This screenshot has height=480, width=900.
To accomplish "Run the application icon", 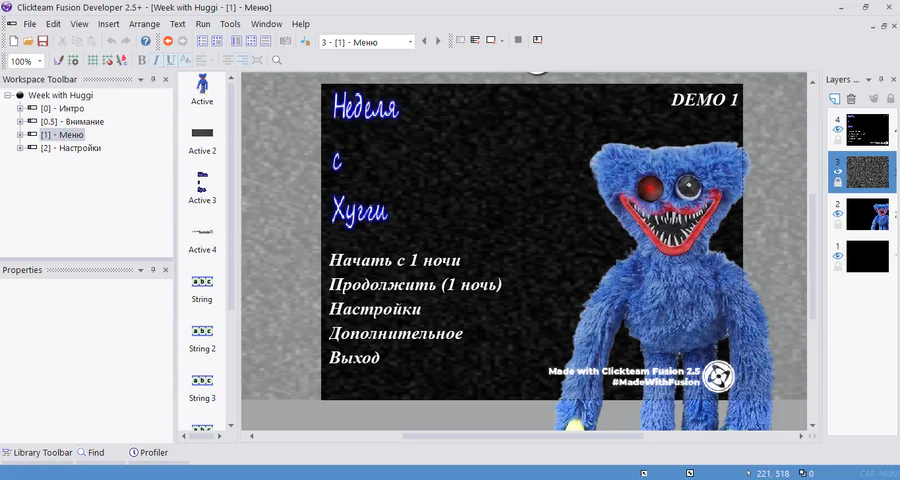I will click(475, 40).
